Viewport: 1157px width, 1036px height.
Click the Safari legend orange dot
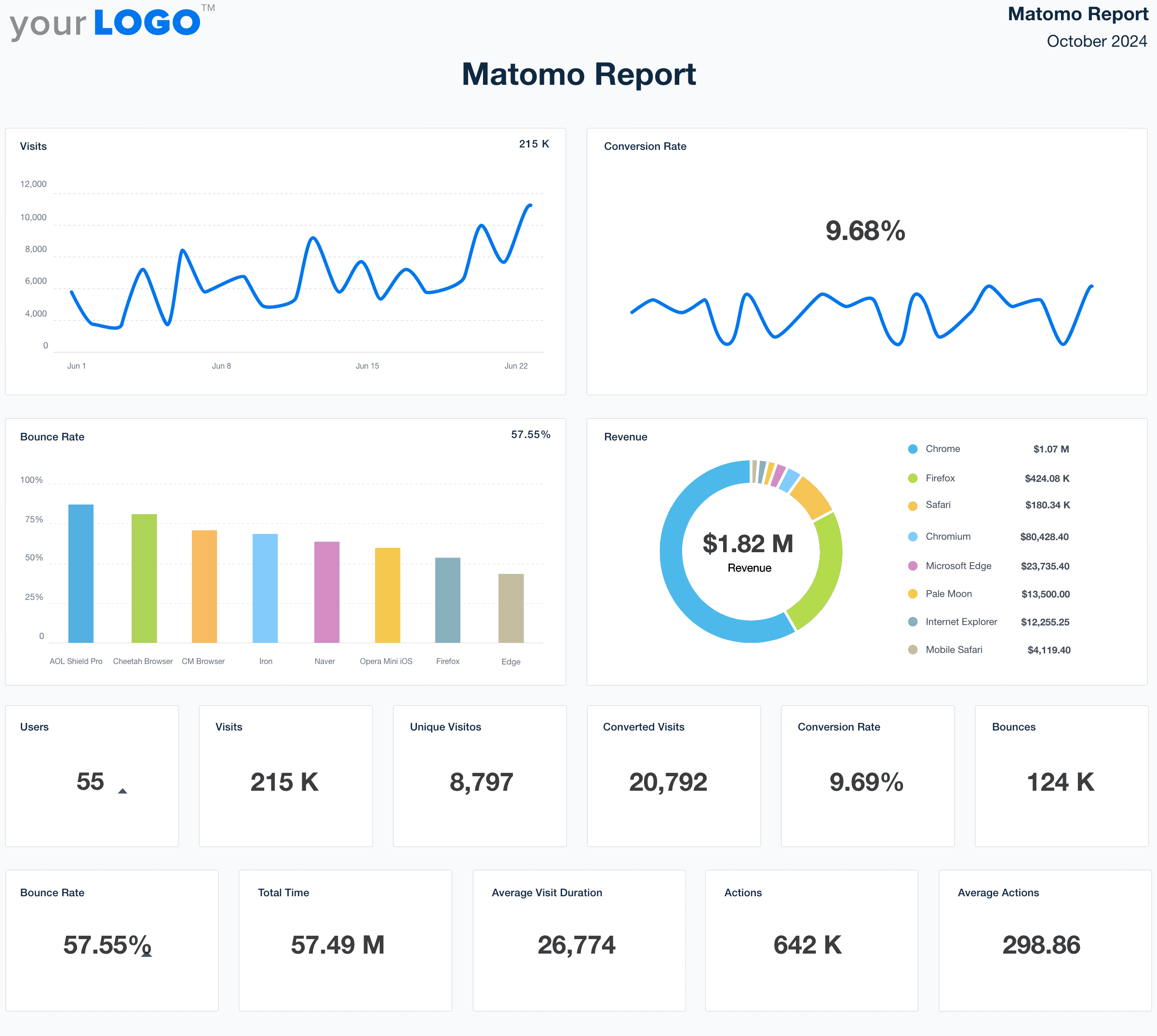(x=913, y=505)
